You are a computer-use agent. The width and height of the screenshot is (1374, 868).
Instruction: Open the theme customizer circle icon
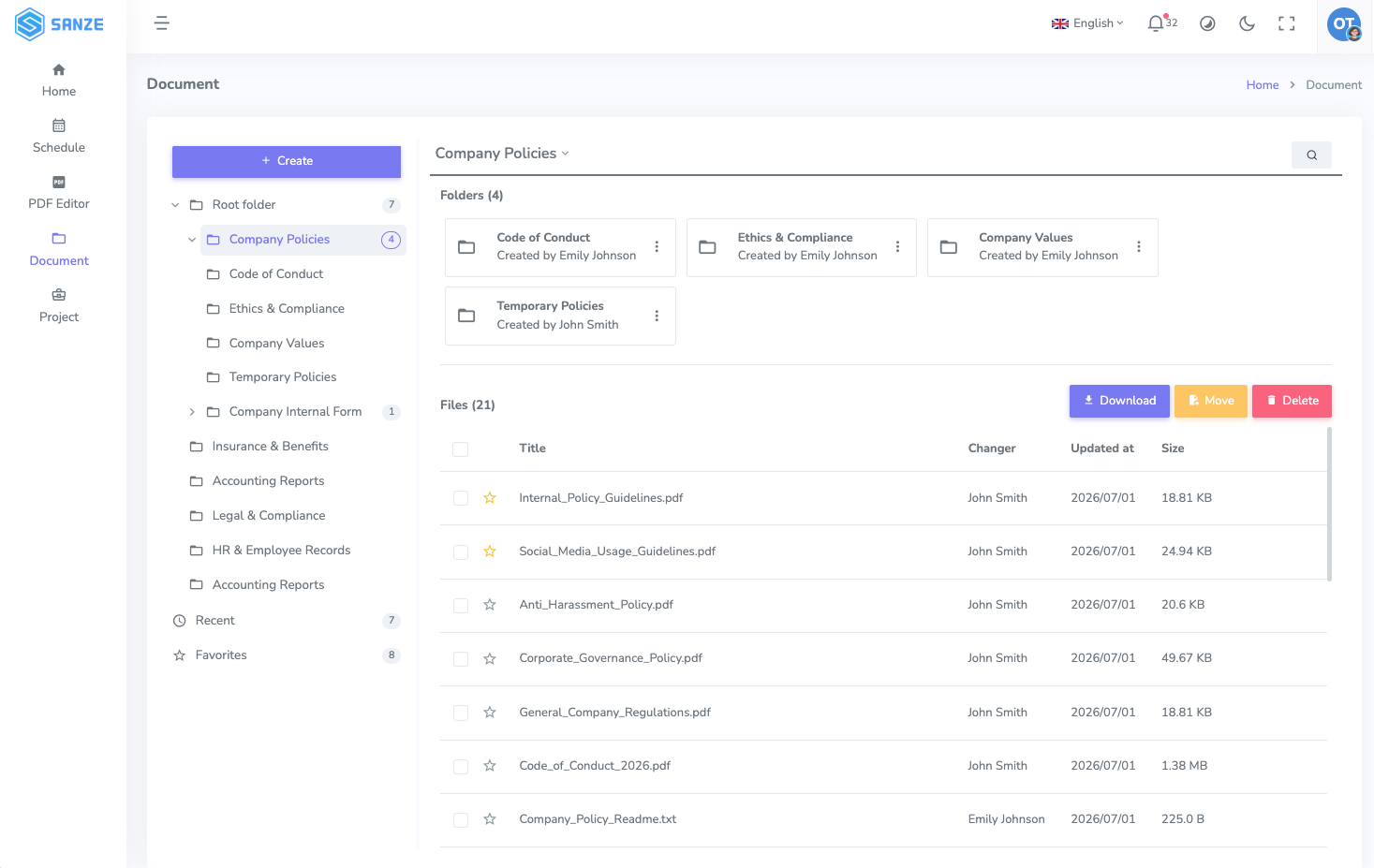pos(1207,23)
